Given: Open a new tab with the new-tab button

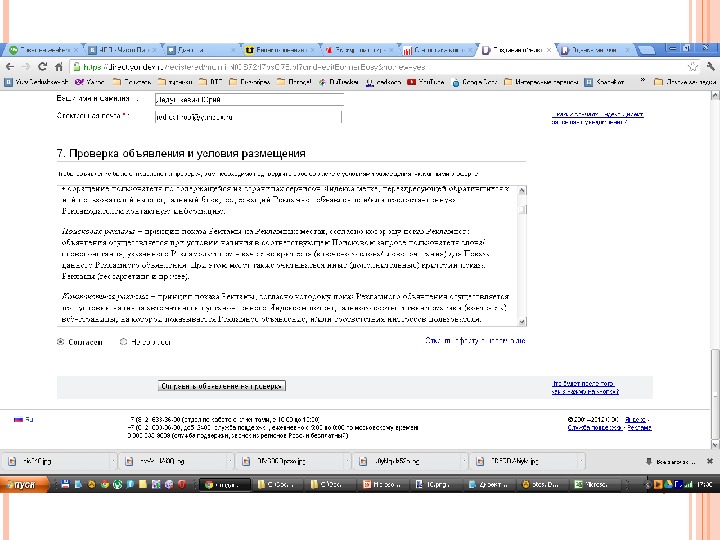Looking at the screenshot, I should 646,50.
